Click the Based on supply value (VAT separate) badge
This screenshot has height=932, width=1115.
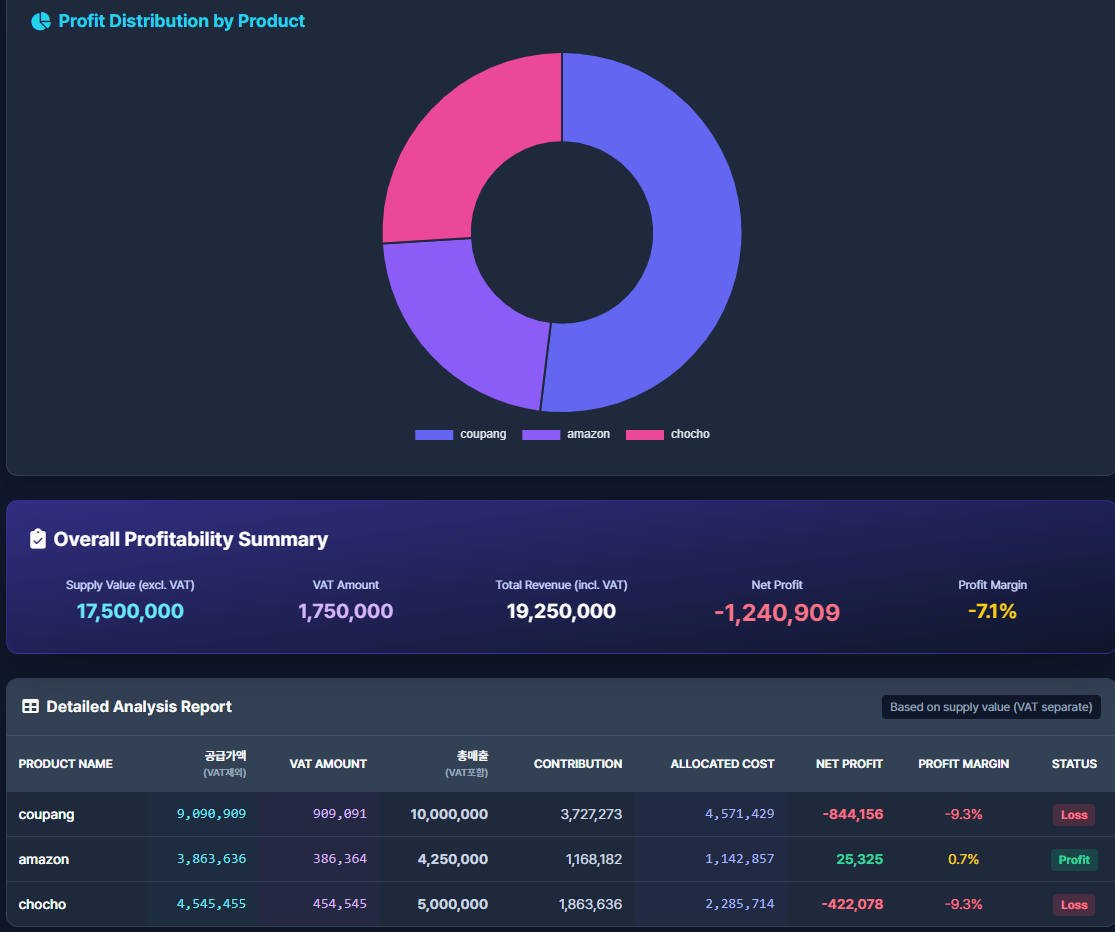pos(991,706)
